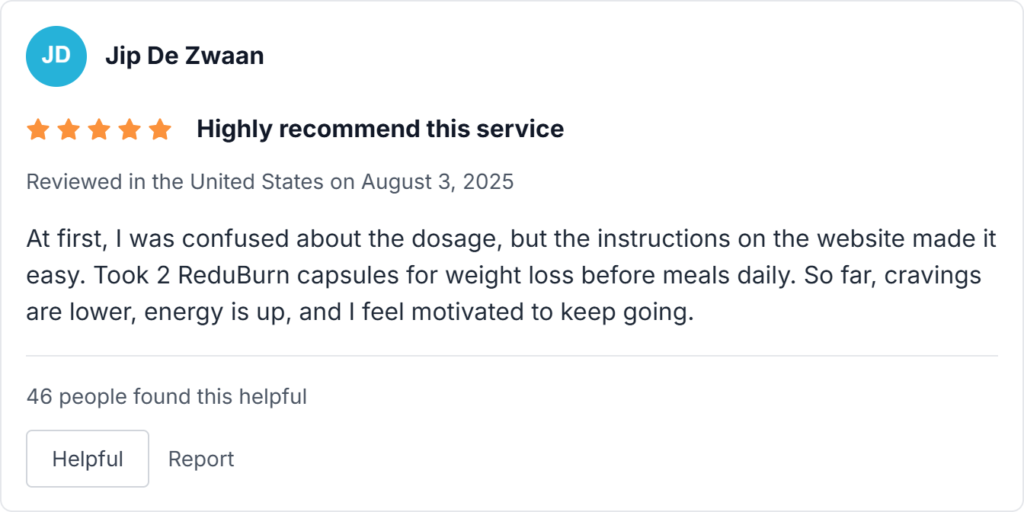The width and height of the screenshot is (1024, 512).
Task: Click the second orange star
Action: click(69, 129)
